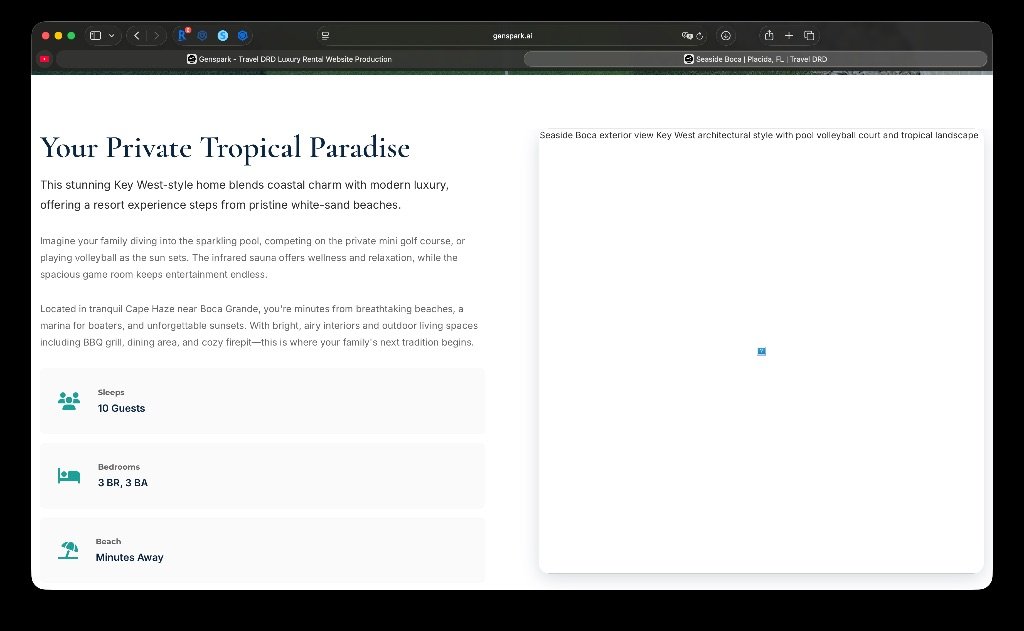
Task: Reload the page with refresh icon
Action: (700, 35)
